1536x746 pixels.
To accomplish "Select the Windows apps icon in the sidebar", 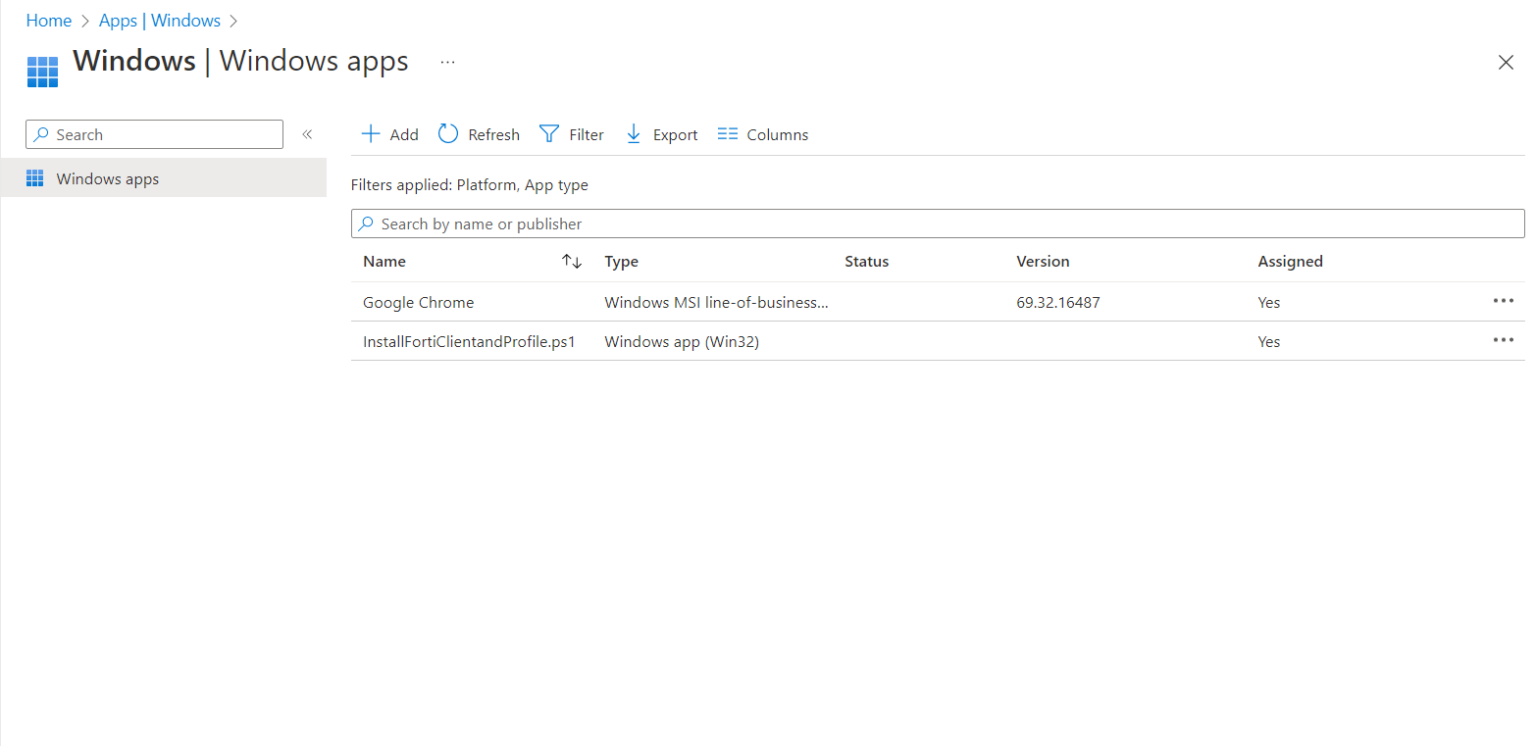I will (36, 178).
